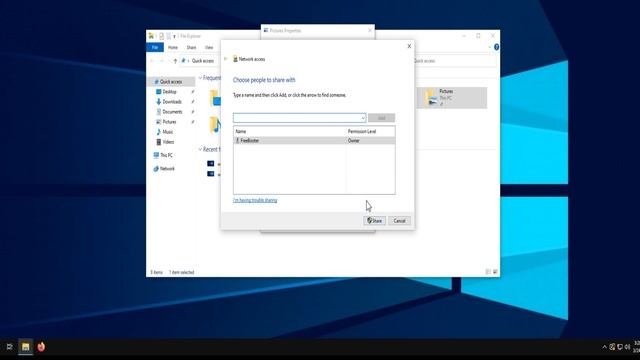Open the name dropdown arrow
Image resolution: width=640 pixels, height=360 pixels.
pos(363,118)
